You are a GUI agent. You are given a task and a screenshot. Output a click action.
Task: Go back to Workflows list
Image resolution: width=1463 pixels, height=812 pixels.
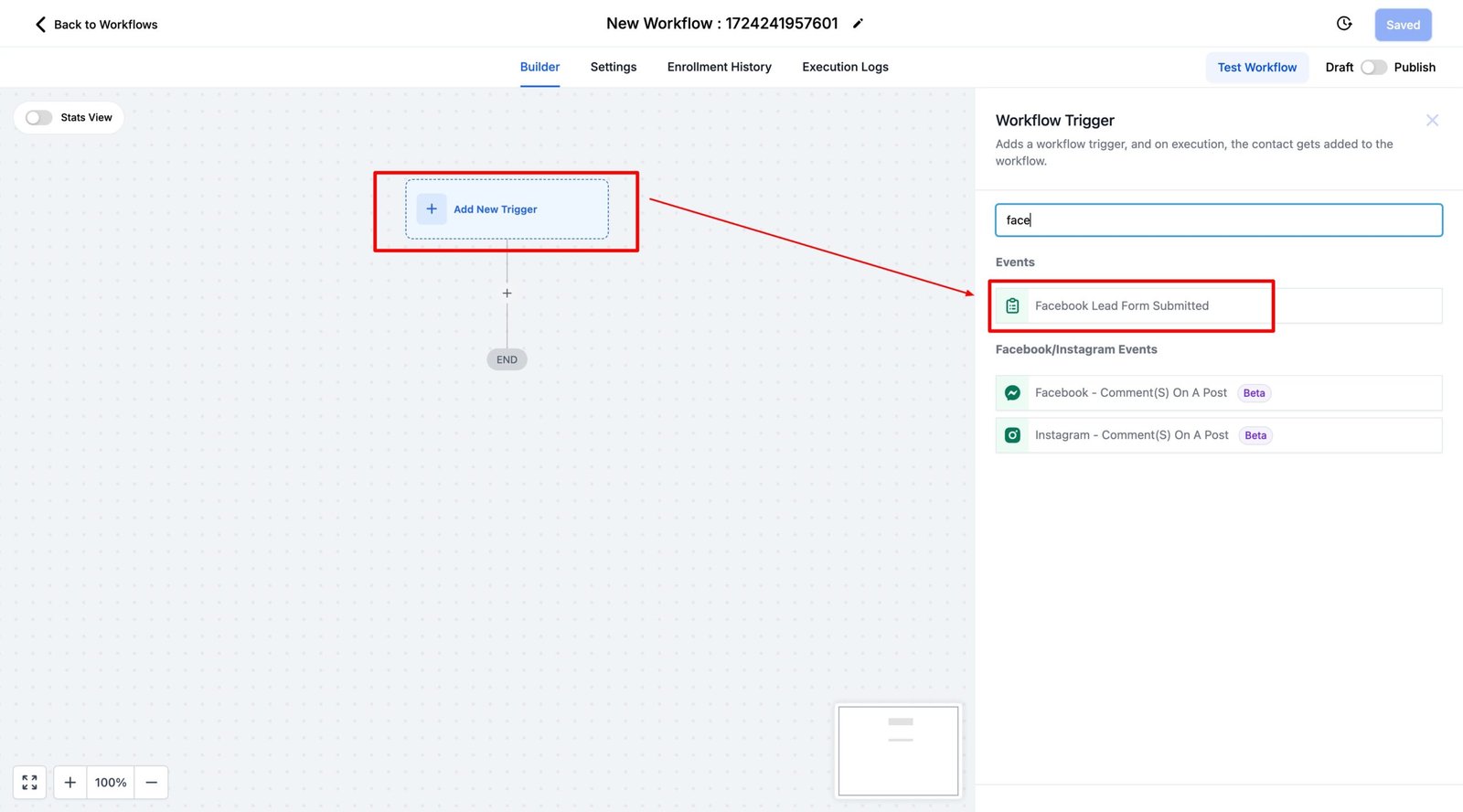tap(96, 25)
